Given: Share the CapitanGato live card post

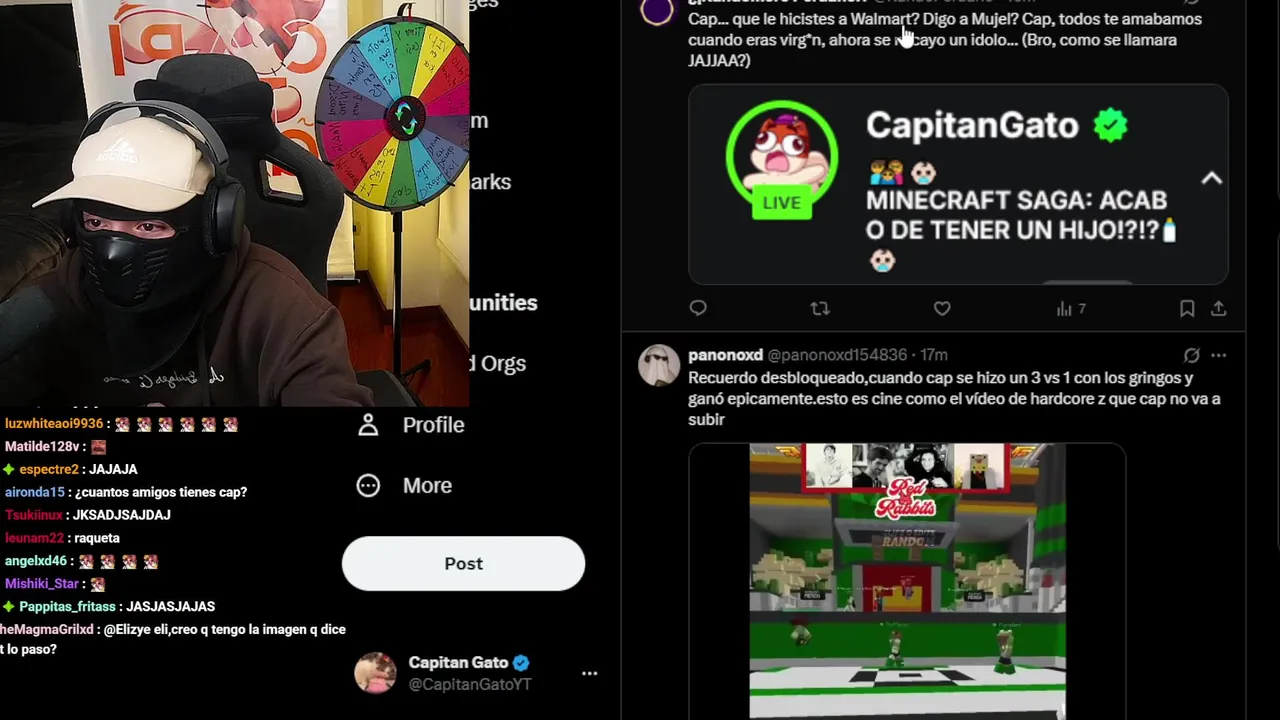Looking at the screenshot, I should point(1218,308).
